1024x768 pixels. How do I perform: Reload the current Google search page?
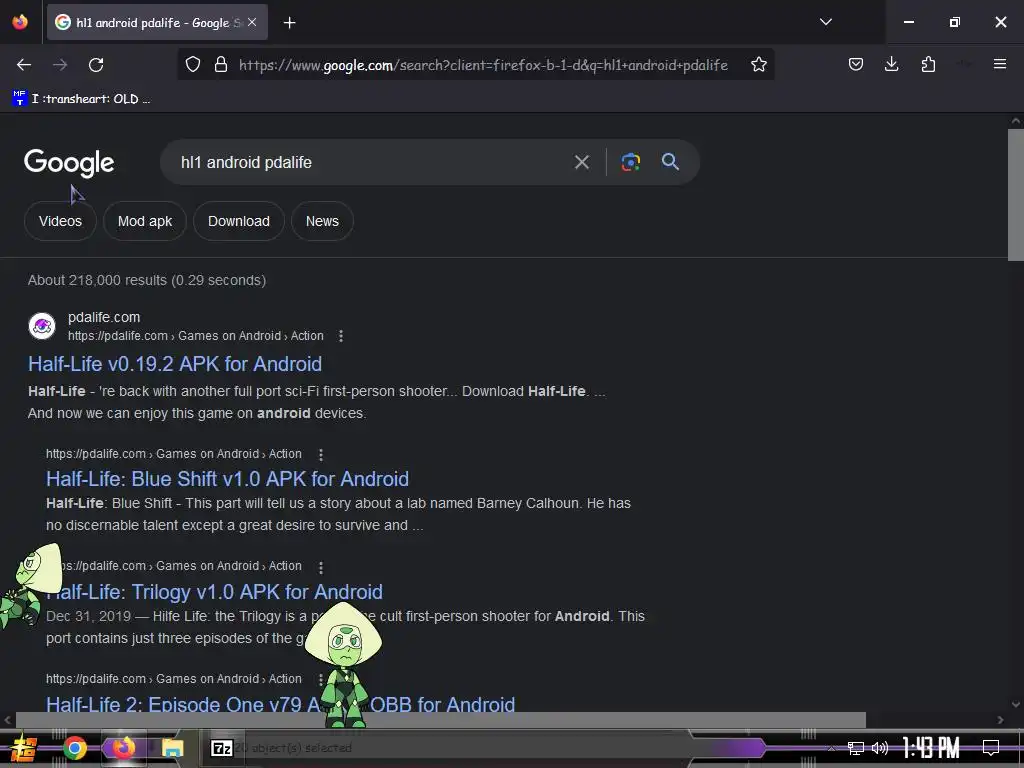tap(96, 65)
